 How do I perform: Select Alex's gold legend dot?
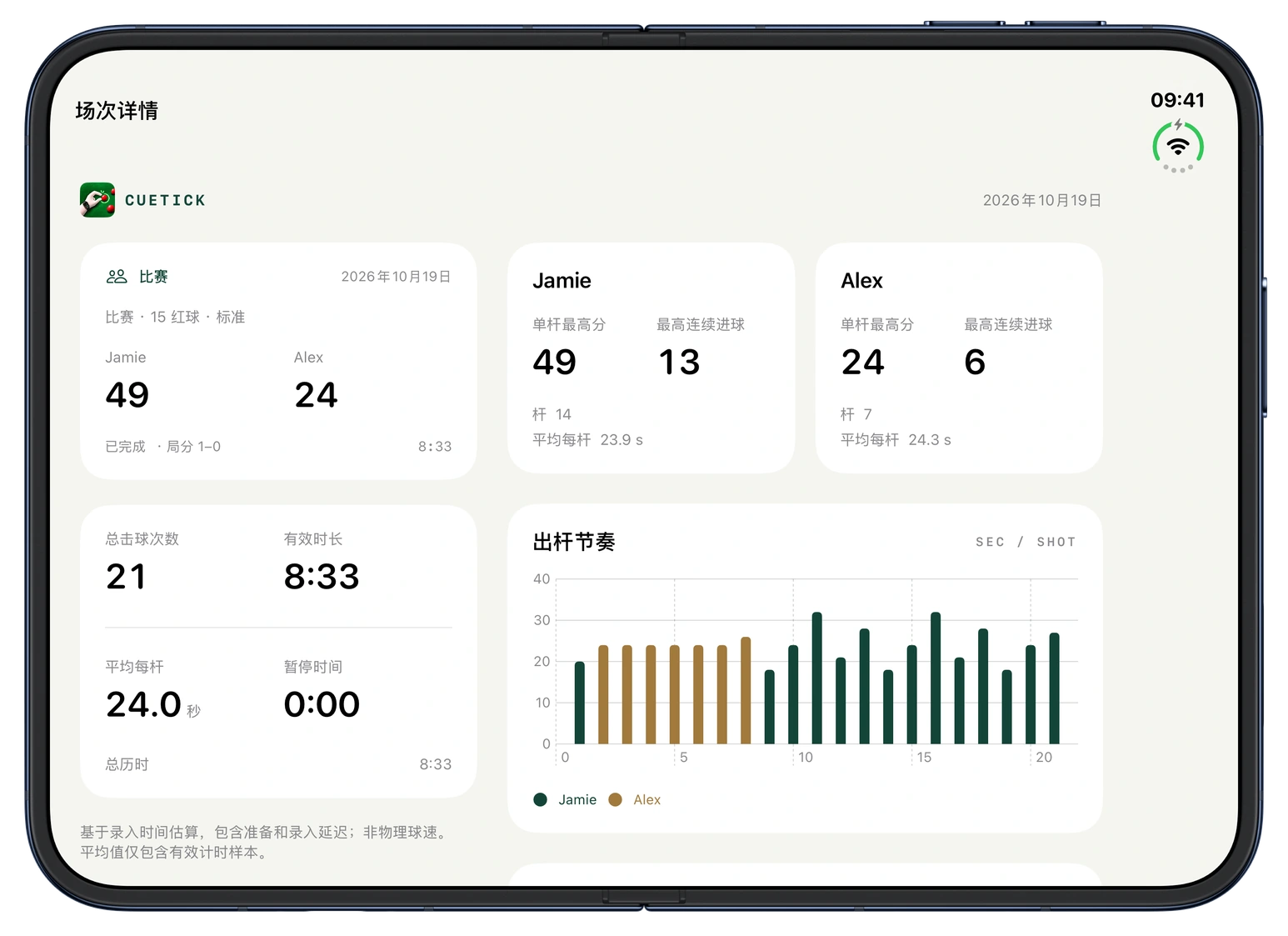pos(616,800)
